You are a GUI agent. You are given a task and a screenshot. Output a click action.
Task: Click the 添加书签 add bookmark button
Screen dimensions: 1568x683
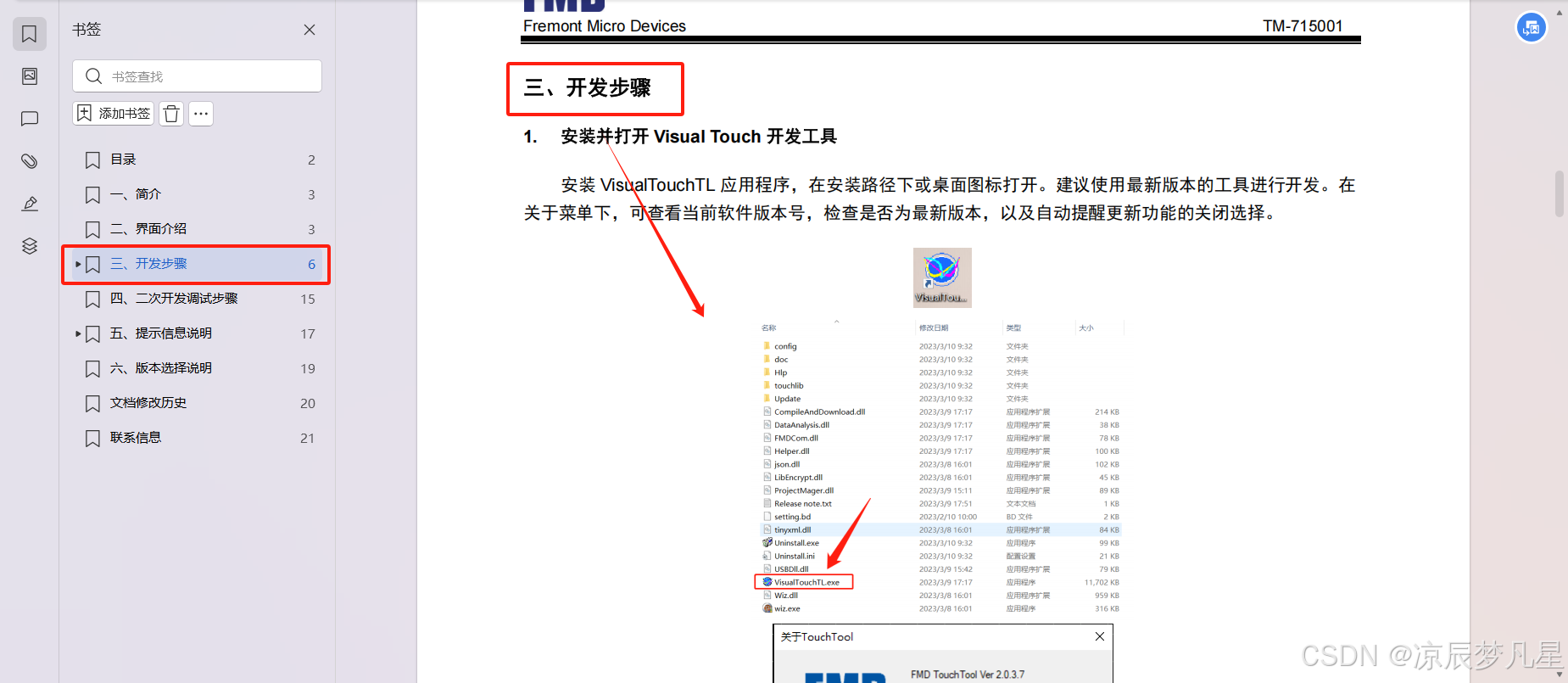click(x=114, y=114)
